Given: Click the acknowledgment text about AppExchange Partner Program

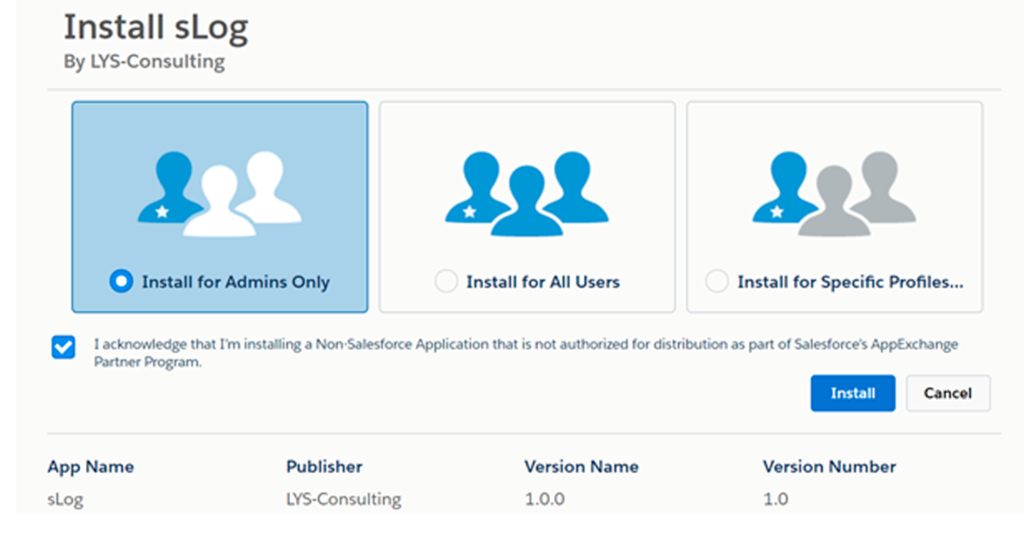Looking at the screenshot, I should pos(526,353).
